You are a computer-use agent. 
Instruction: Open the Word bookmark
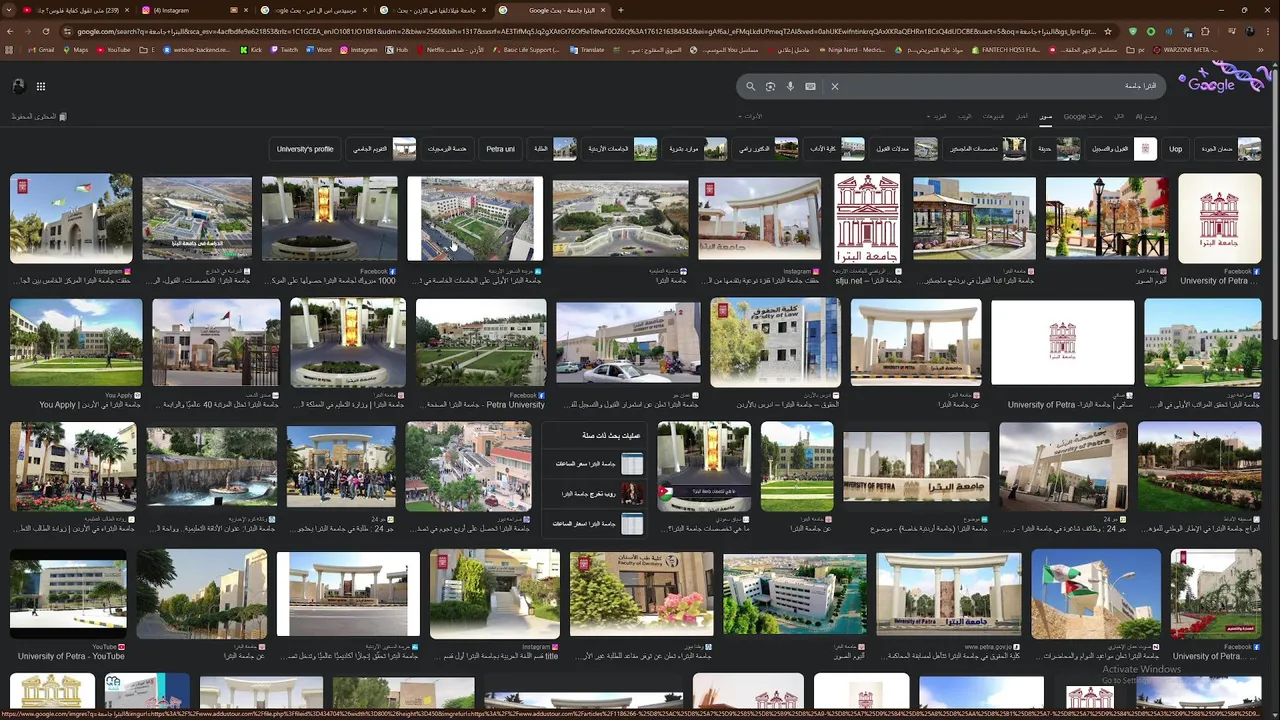tap(319, 50)
